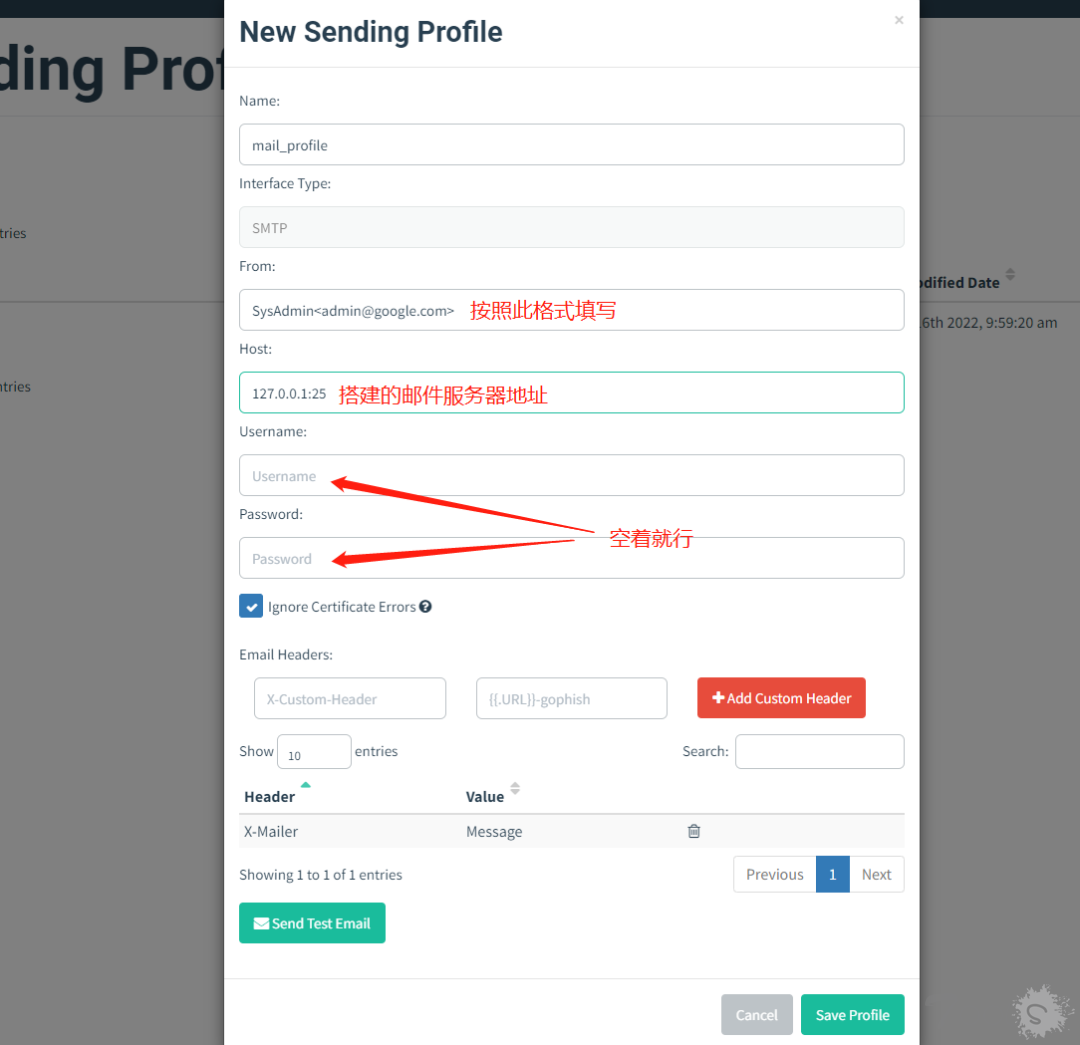Delete the X-Mailer header with trash icon
Screen dimensions: 1080x1045
click(694, 831)
